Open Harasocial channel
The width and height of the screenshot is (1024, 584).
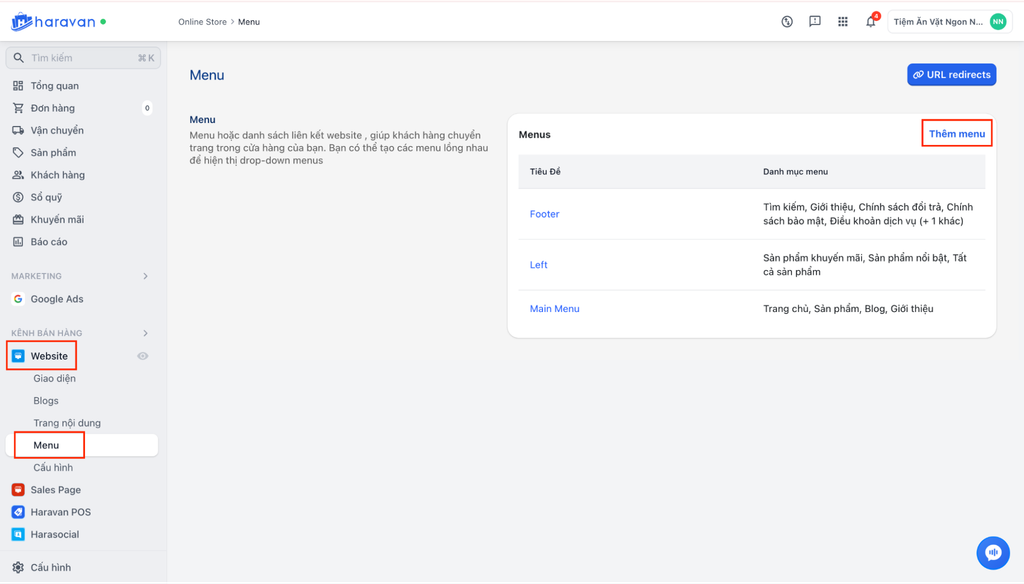coord(54,534)
